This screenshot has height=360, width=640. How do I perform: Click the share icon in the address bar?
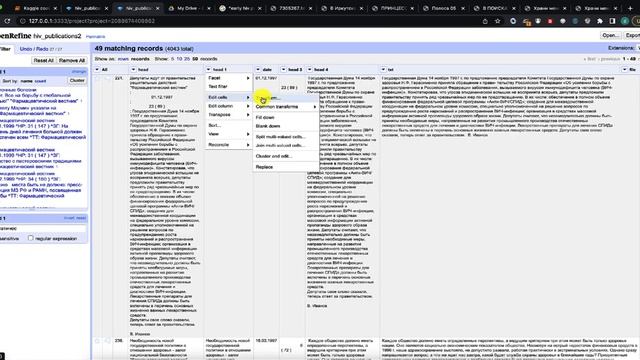click(485, 21)
